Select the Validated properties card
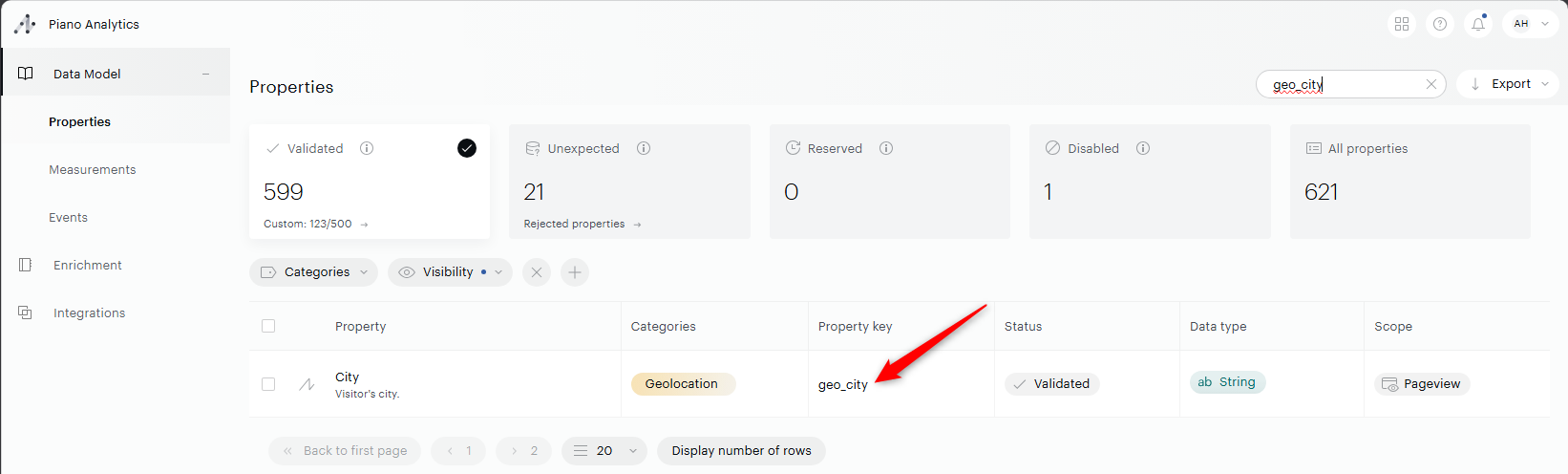This screenshot has width=1568, height=474. point(369,182)
